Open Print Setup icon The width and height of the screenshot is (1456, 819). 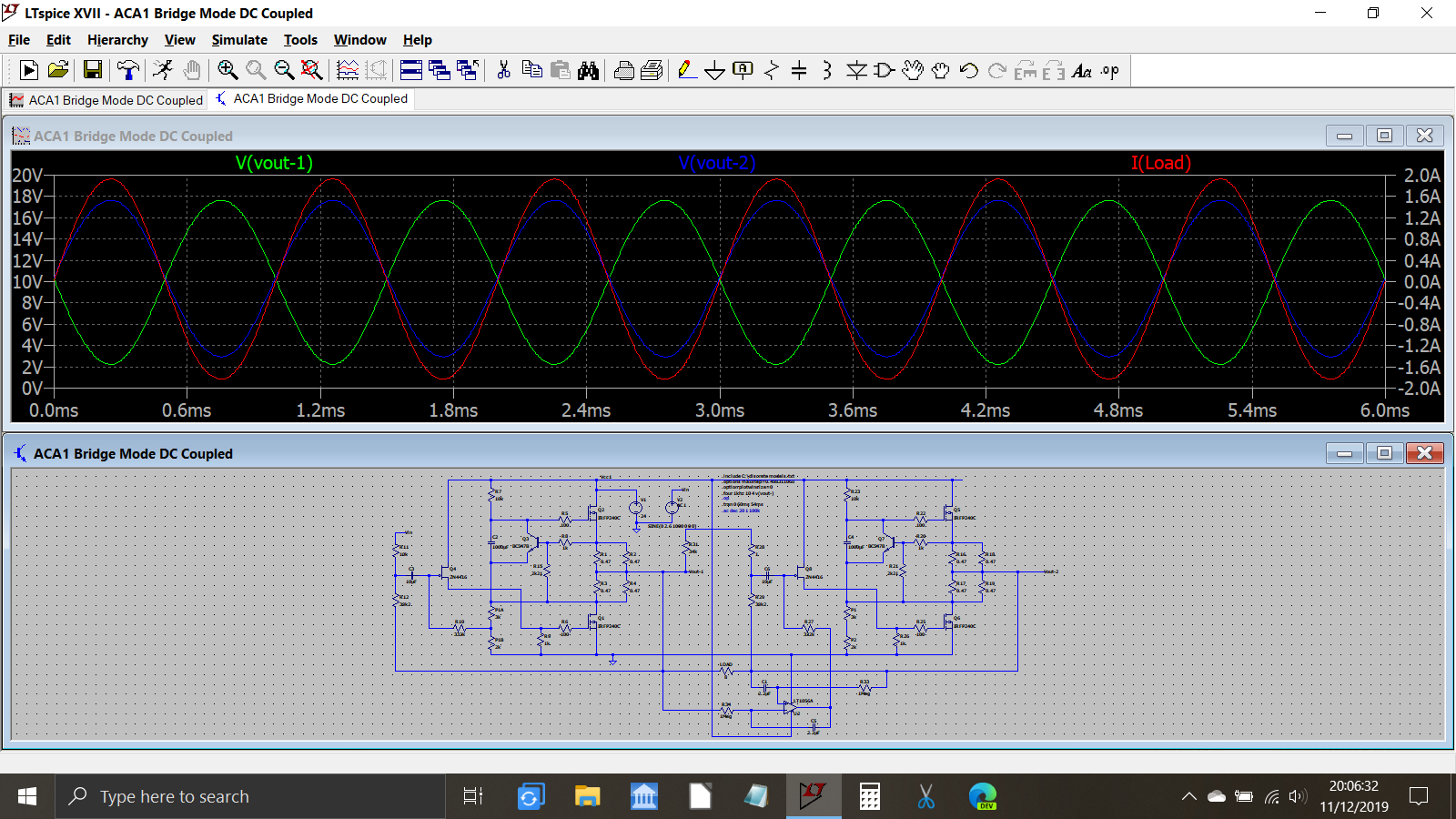pos(624,70)
